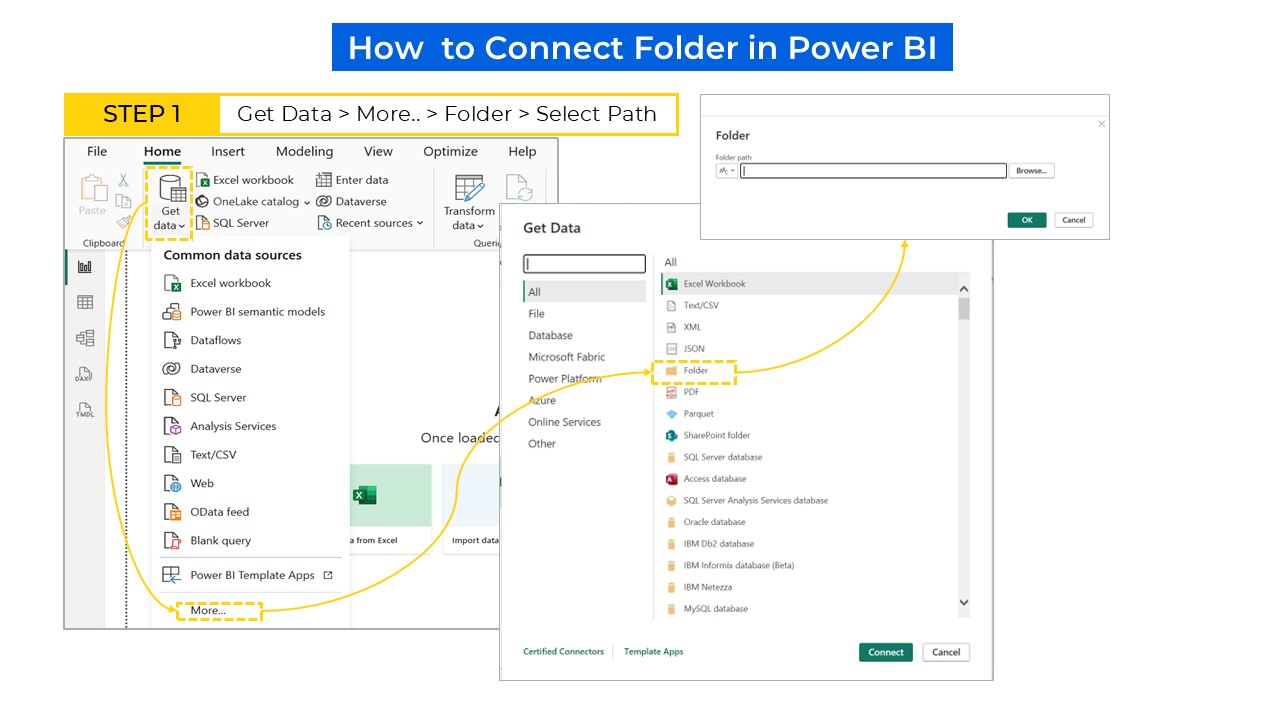Select Folder in Get Data list
Viewport: 1280px width, 720px height.
pyautogui.click(x=695, y=371)
